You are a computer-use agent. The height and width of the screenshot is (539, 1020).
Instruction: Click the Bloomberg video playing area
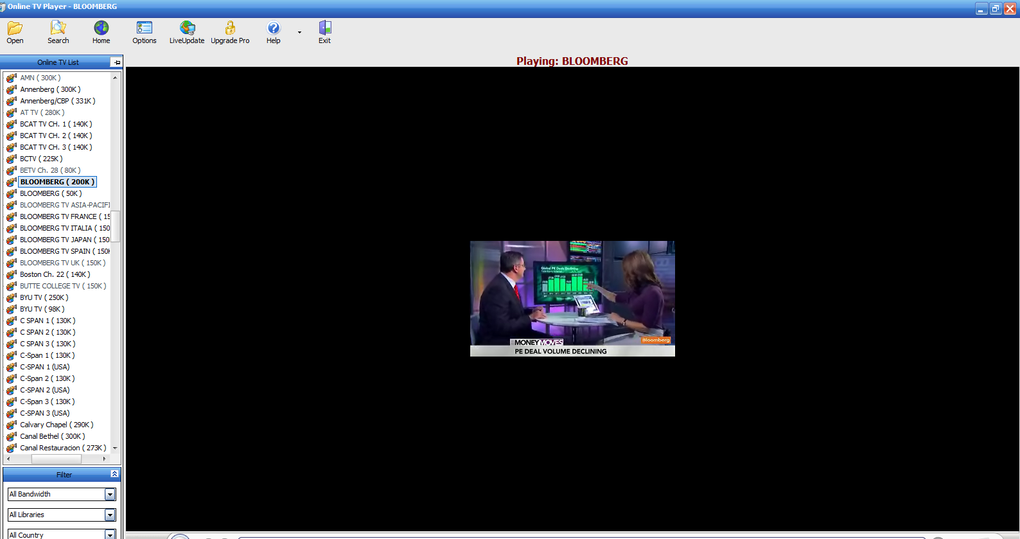(x=572, y=298)
